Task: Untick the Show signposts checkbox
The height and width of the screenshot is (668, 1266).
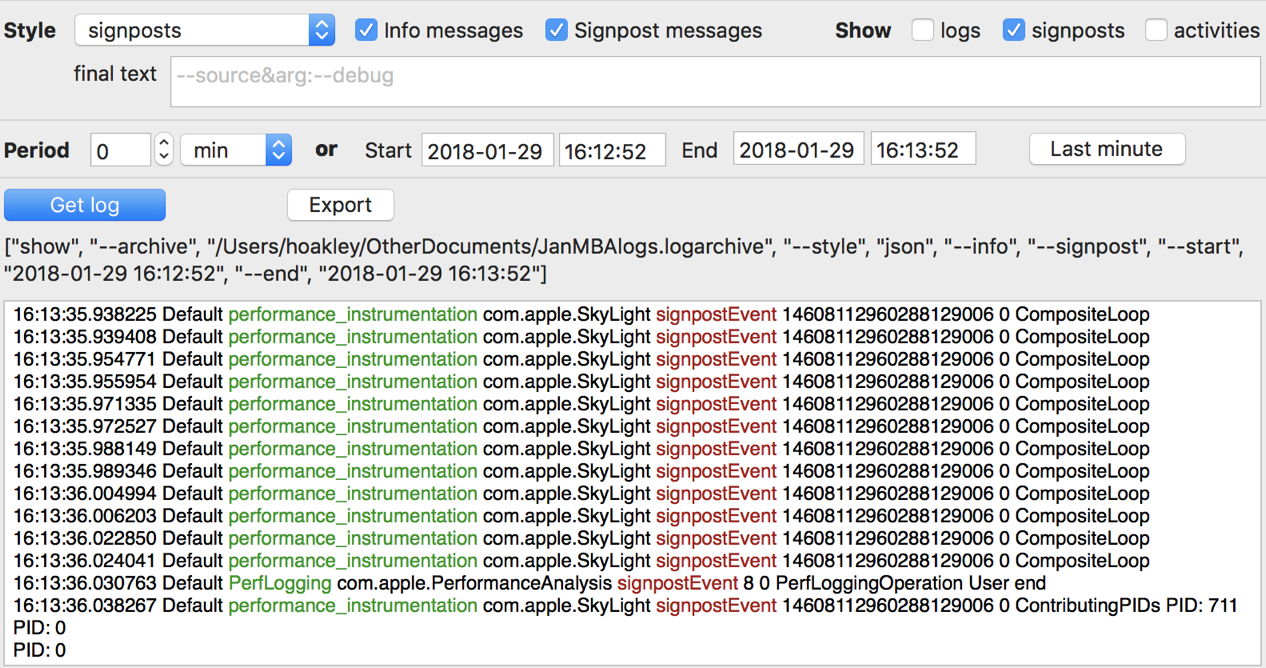Action: point(1014,30)
